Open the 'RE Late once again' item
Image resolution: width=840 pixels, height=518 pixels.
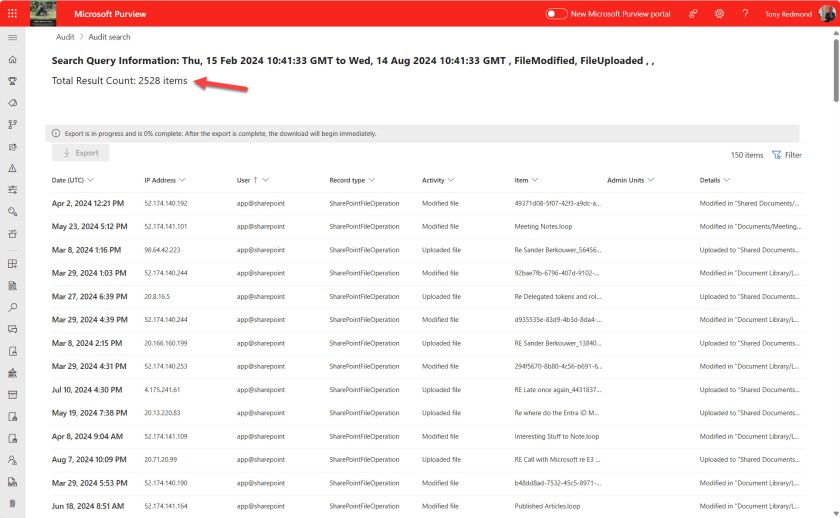click(558, 390)
